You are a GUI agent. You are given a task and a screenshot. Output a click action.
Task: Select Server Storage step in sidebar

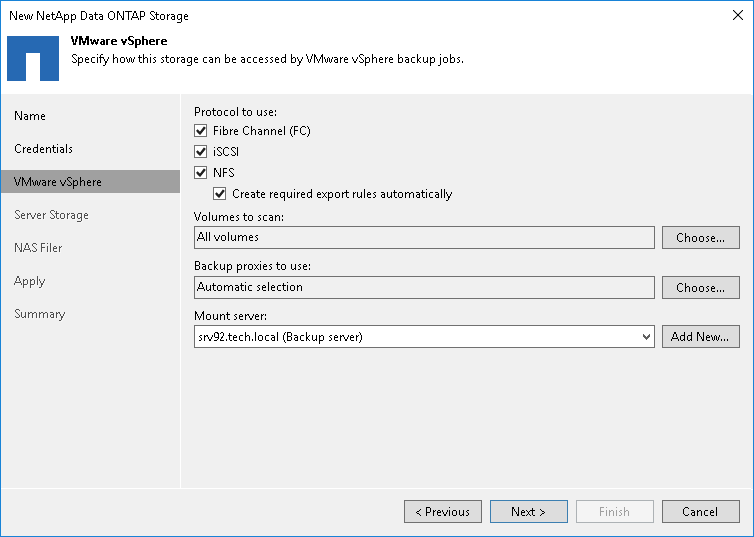[x=51, y=215]
